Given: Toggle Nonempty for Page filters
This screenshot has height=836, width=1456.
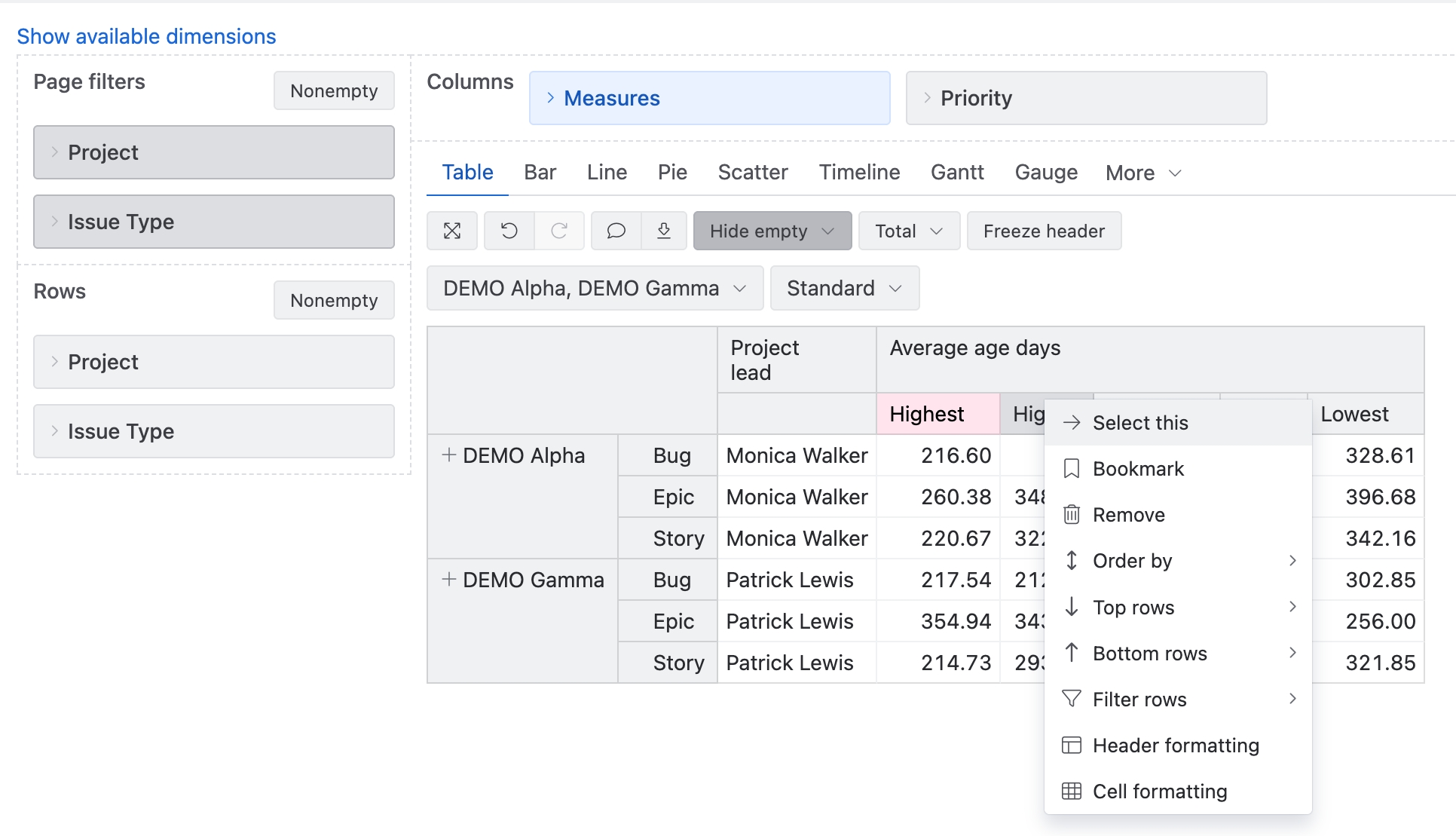Looking at the screenshot, I should pos(334,90).
